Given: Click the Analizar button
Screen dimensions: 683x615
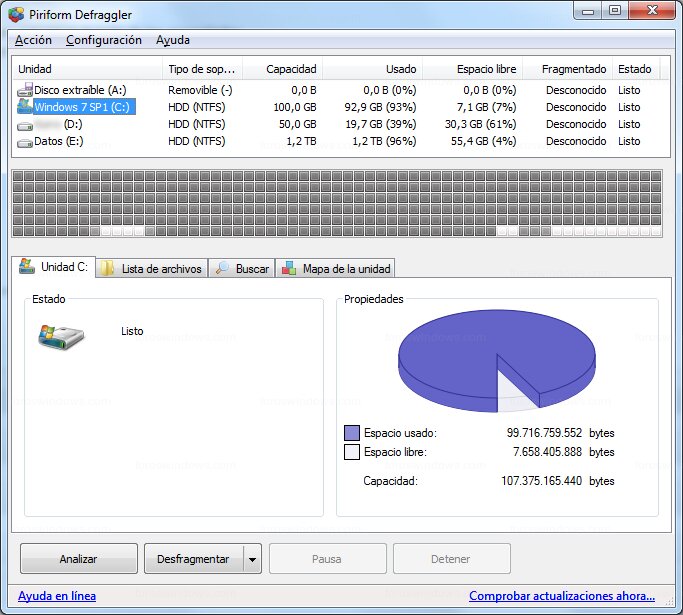Looking at the screenshot, I should [79, 559].
